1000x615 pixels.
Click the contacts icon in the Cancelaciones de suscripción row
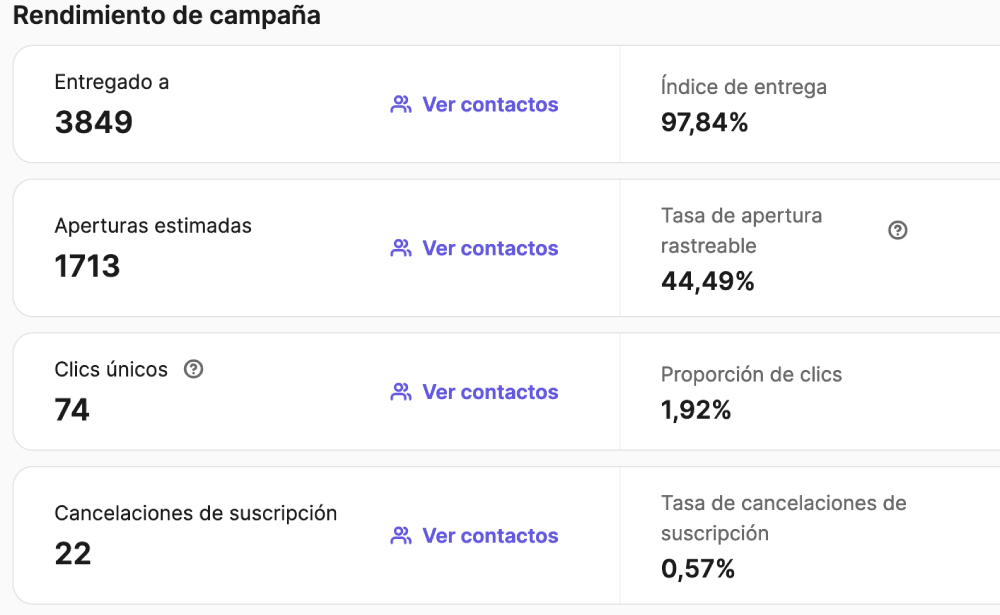(401, 535)
